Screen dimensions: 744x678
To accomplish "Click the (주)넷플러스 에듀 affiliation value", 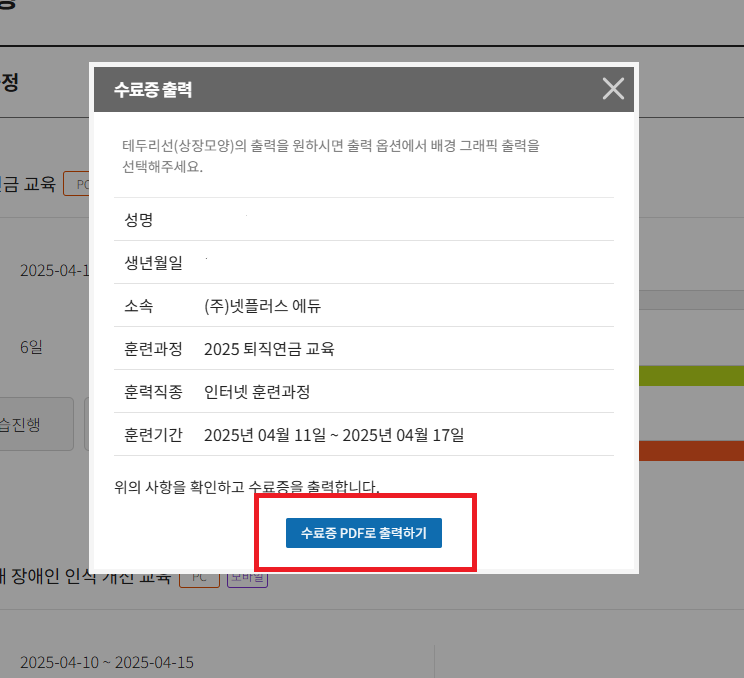I will (262, 306).
